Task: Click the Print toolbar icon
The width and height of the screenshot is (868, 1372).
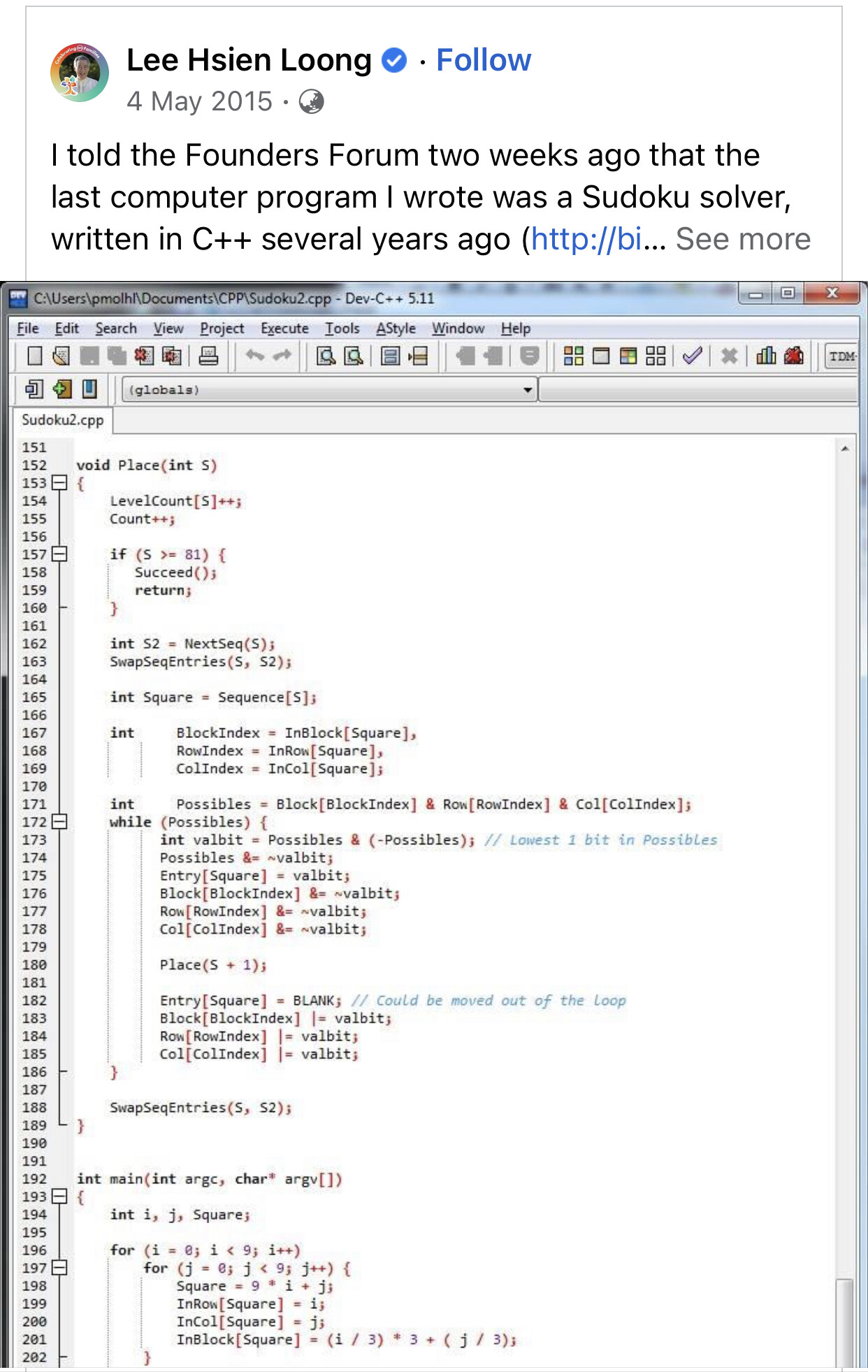Action: click(x=208, y=356)
